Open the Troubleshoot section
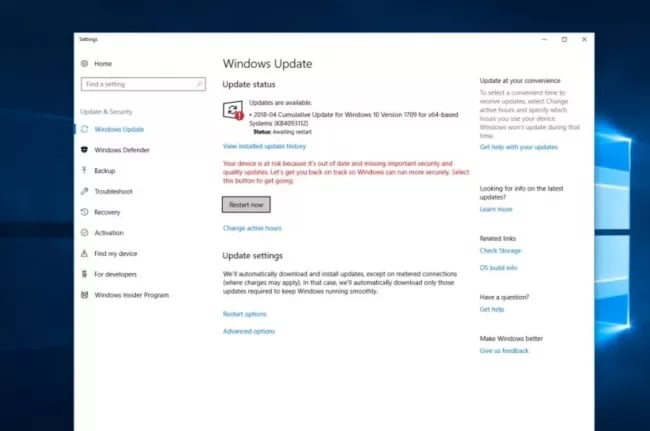650x431 pixels. tap(113, 191)
